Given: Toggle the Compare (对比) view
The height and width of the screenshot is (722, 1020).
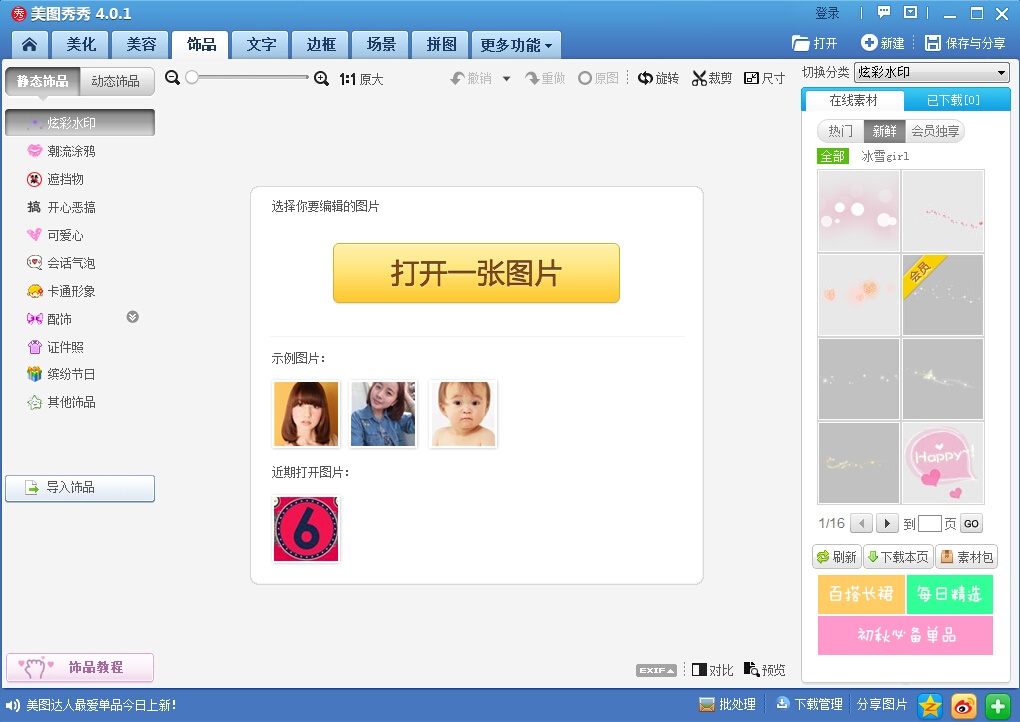Looking at the screenshot, I should 712,670.
